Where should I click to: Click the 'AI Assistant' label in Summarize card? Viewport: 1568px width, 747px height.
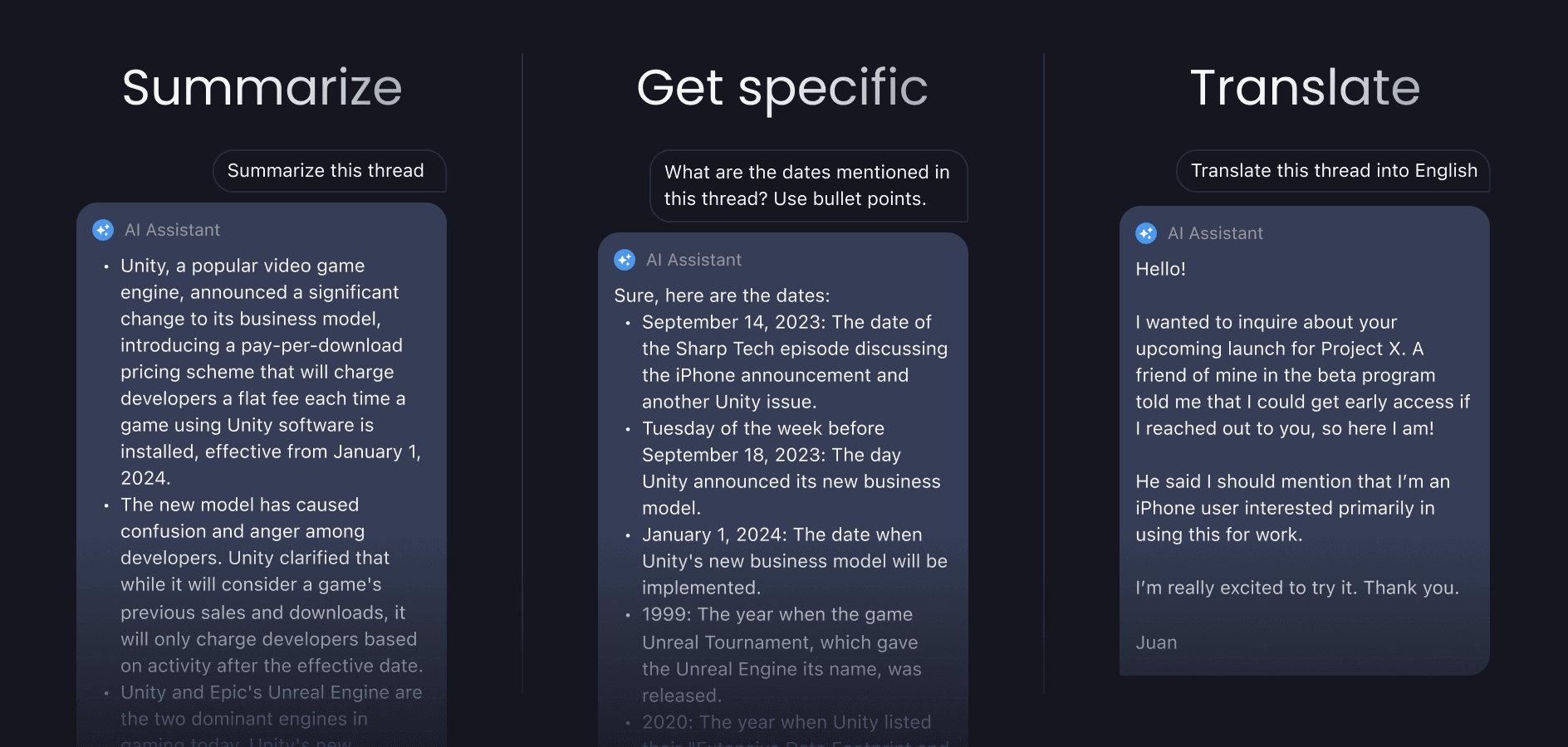[172, 230]
